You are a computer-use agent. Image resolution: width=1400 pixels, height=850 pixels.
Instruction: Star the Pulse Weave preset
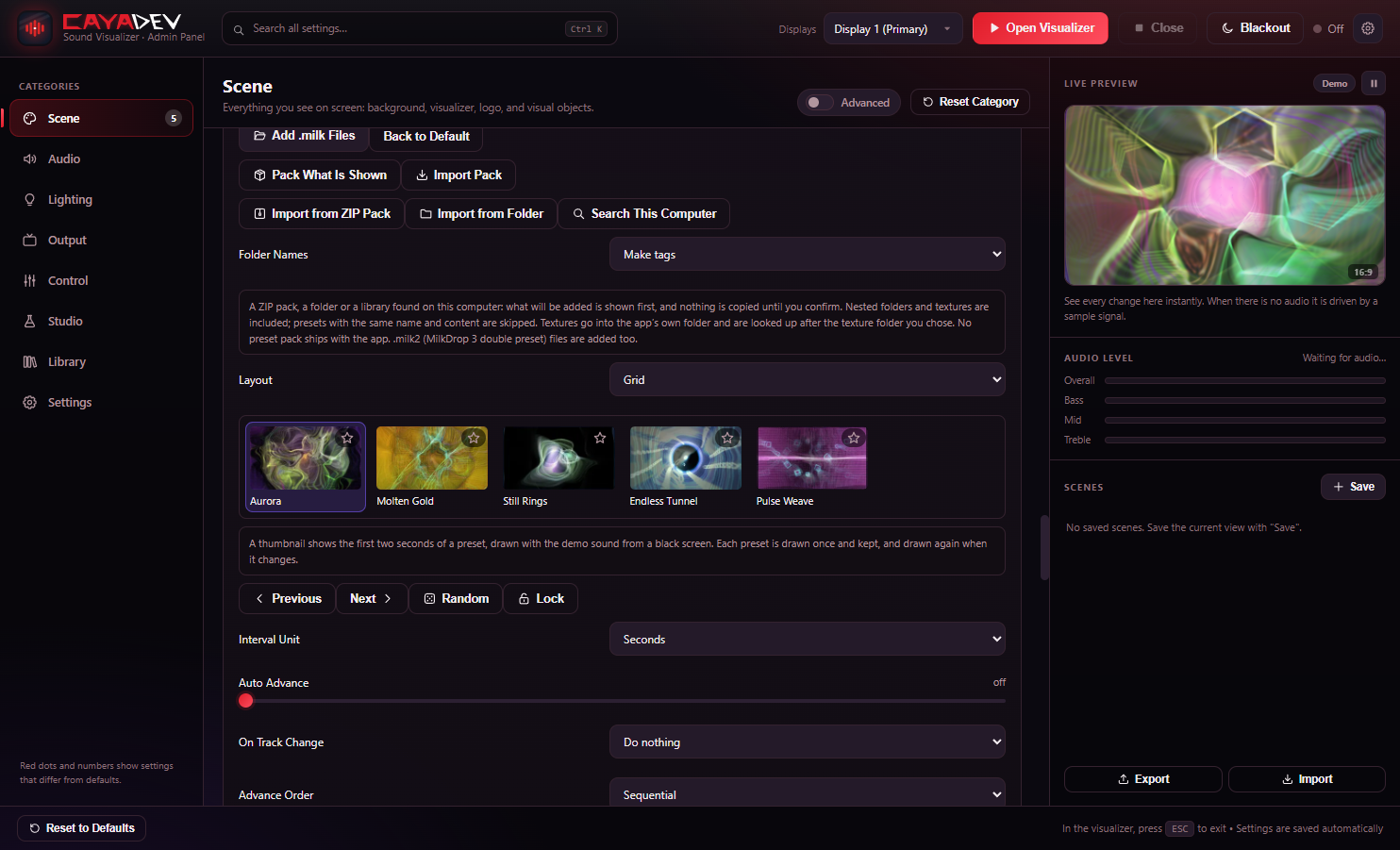click(854, 438)
